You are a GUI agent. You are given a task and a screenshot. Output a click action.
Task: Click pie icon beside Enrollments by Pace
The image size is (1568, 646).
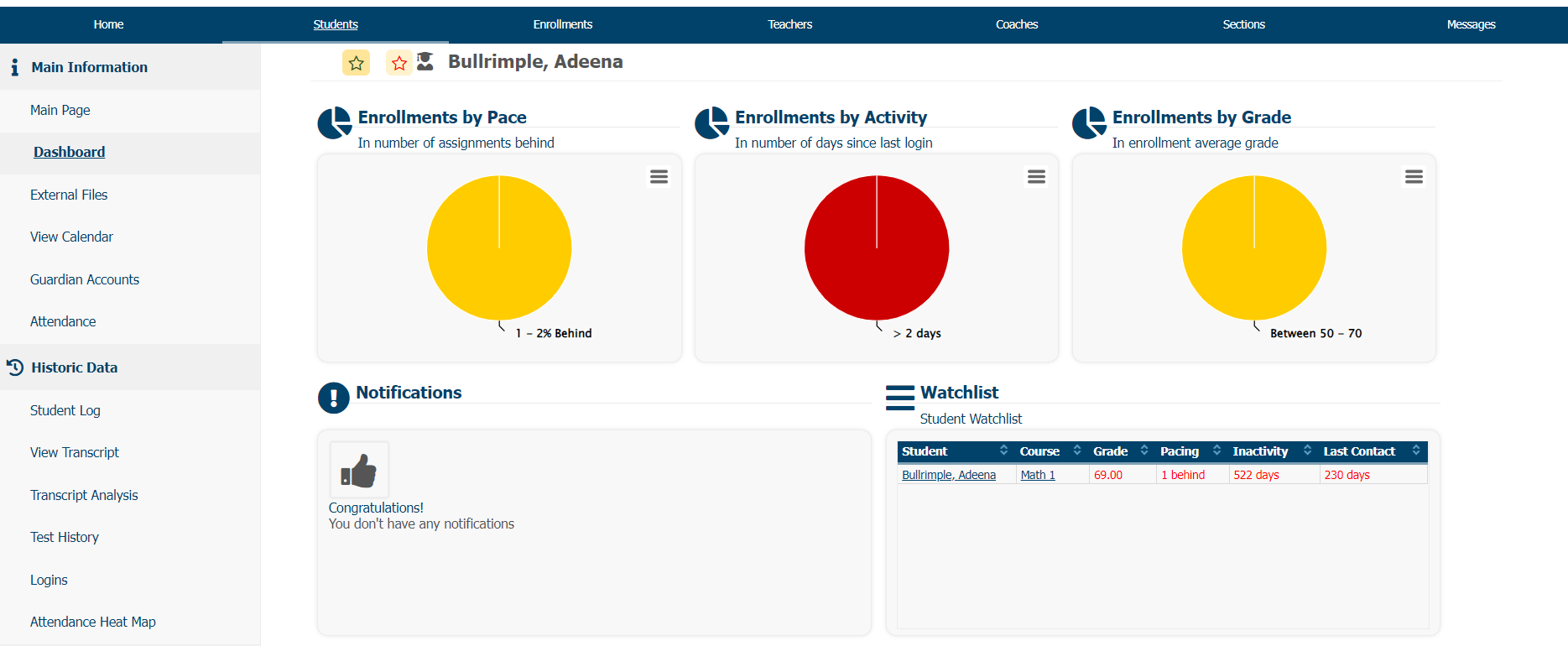(334, 123)
